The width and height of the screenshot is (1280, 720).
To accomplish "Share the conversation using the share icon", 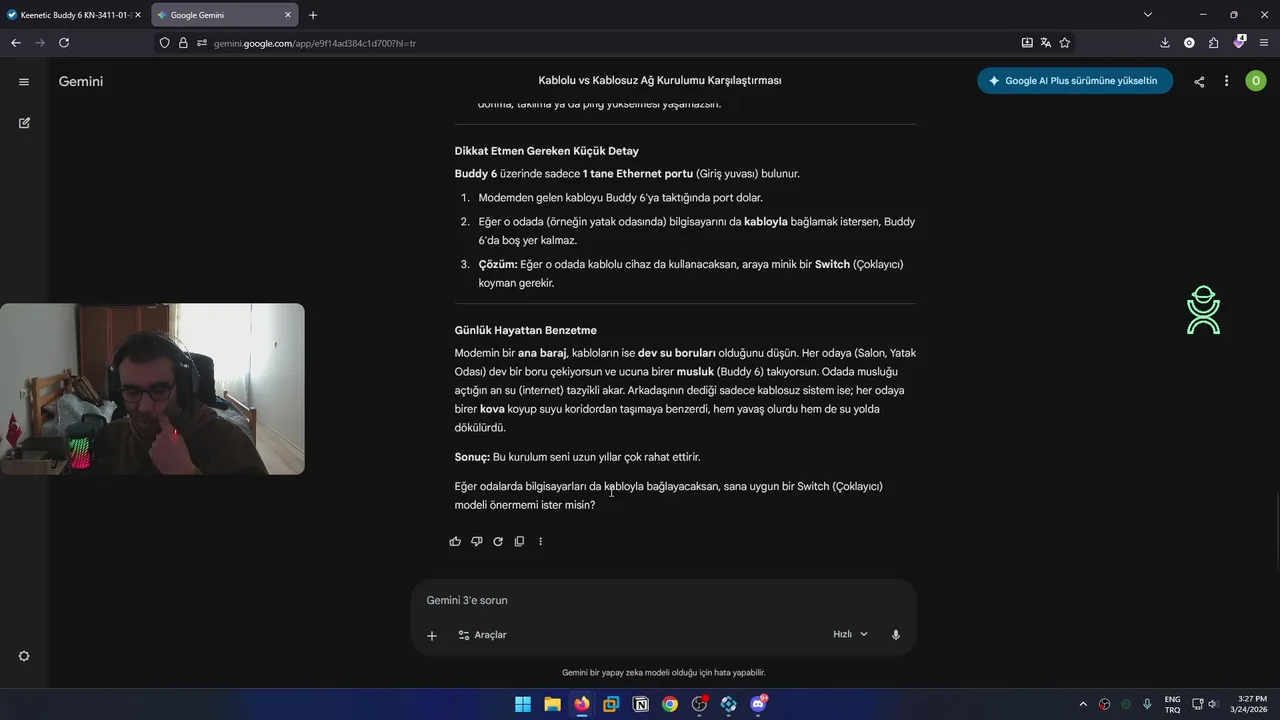I will [1199, 82].
